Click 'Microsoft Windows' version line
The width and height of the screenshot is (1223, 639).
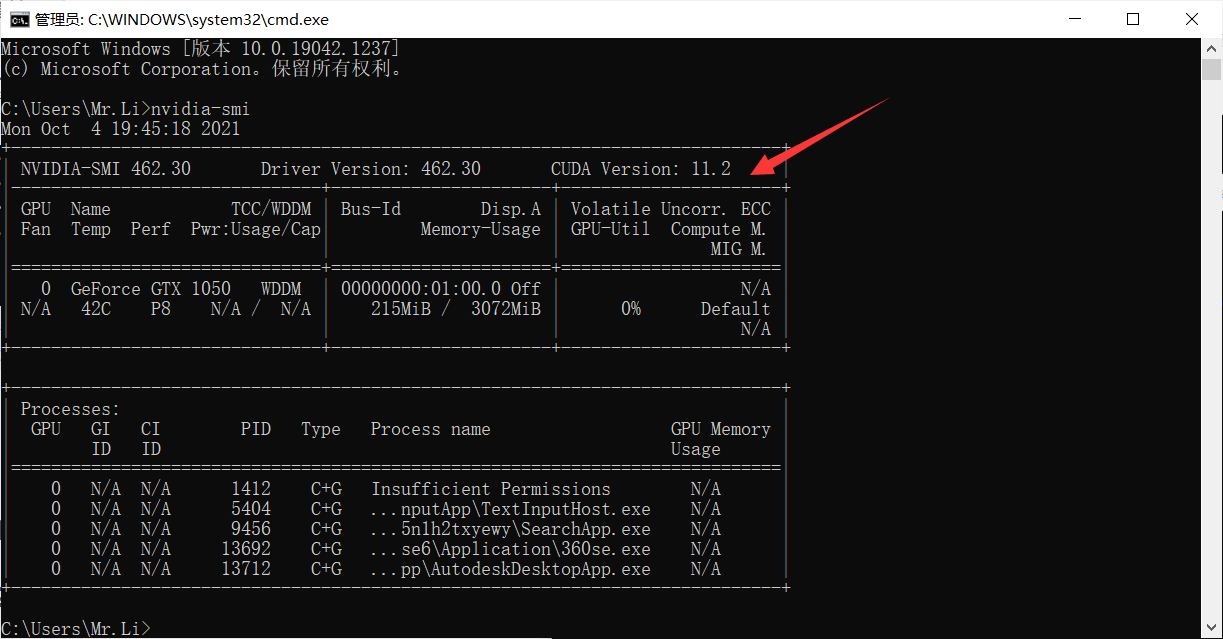[x=201, y=49]
